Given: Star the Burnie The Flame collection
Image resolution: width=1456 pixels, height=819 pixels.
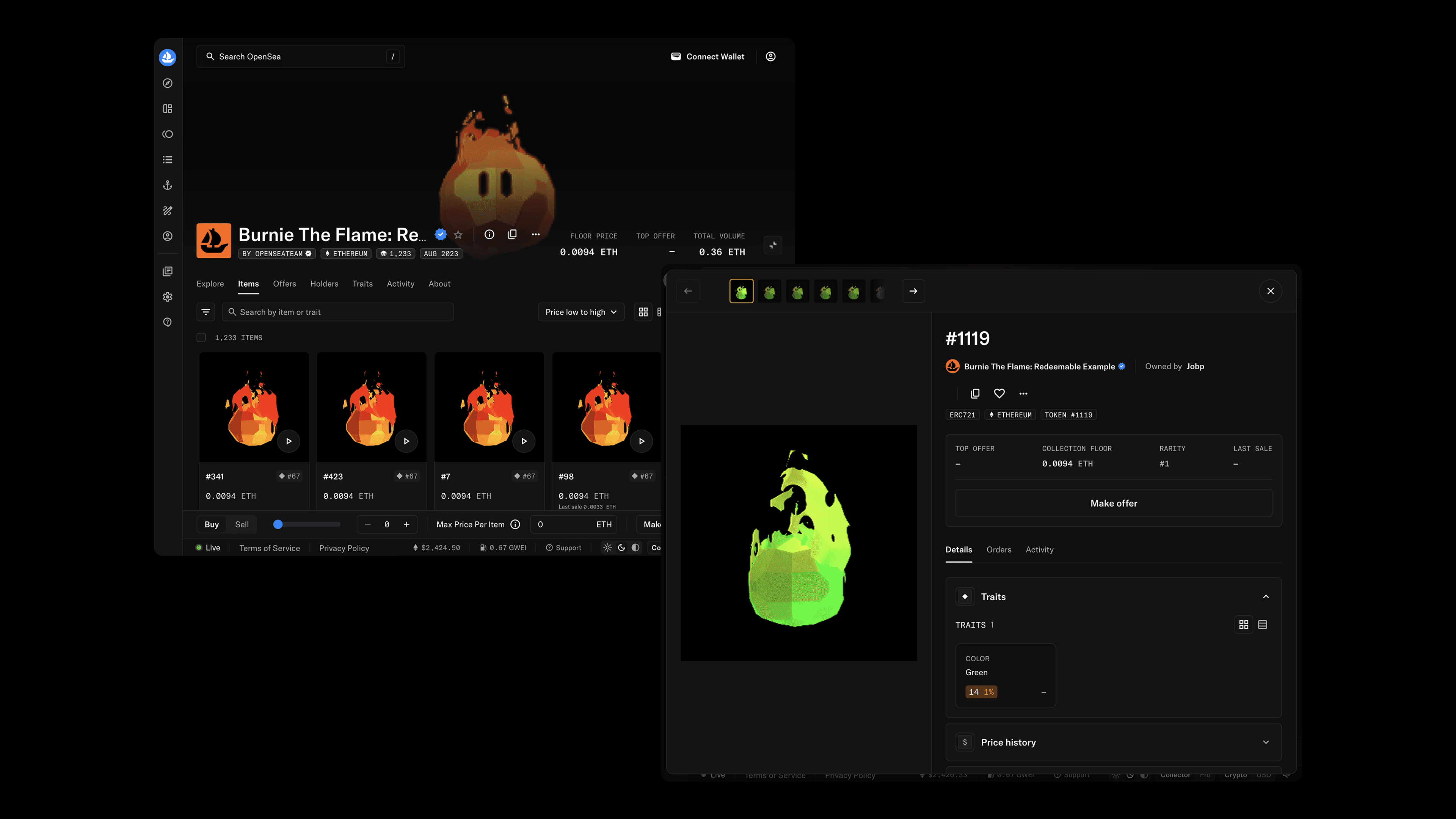Looking at the screenshot, I should tap(458, 235).
